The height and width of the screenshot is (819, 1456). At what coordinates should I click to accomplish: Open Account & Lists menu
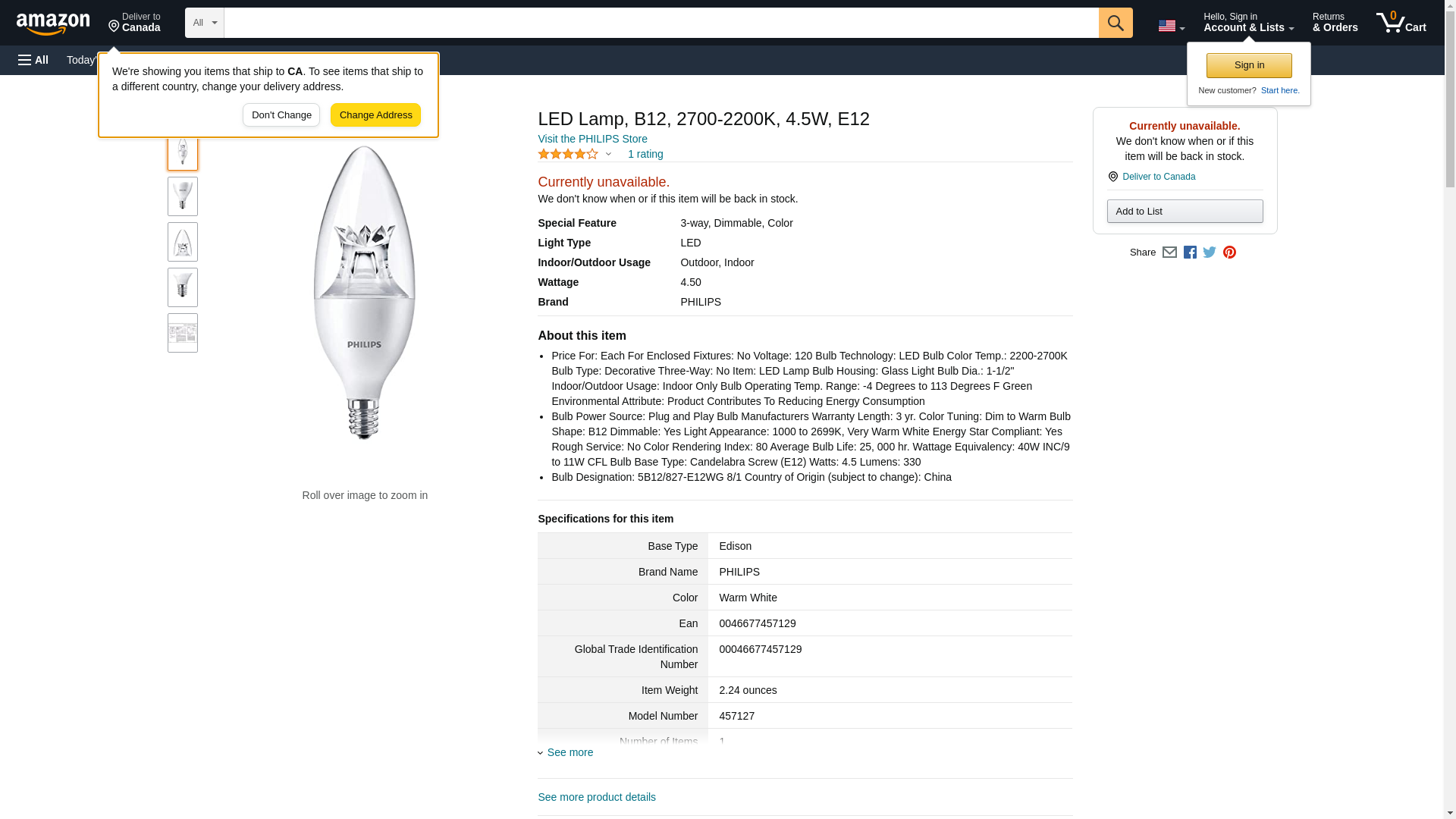click(1248, 23)
